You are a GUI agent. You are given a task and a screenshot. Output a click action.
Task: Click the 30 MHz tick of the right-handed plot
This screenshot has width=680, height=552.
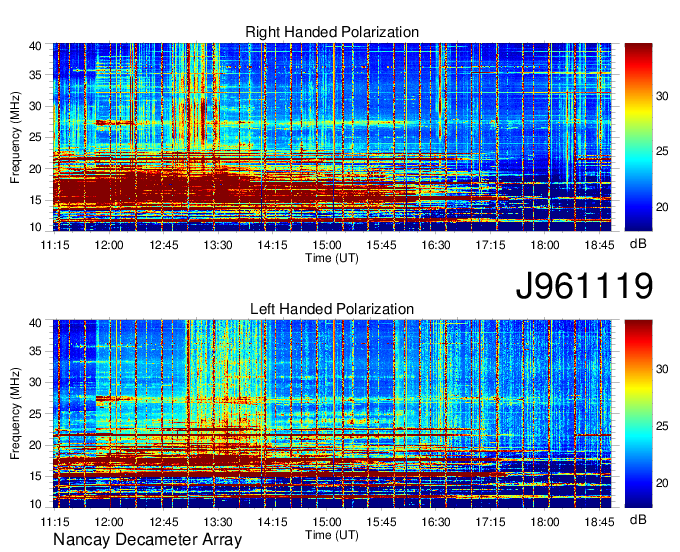[35, 106]
